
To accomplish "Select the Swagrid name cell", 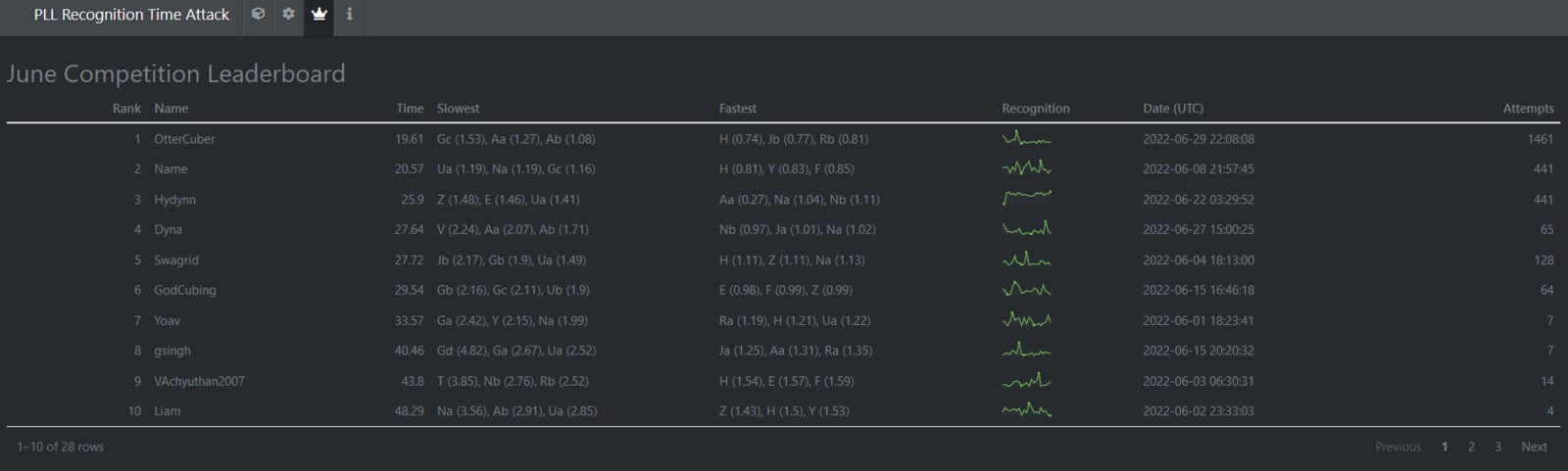I will point(176,260).
